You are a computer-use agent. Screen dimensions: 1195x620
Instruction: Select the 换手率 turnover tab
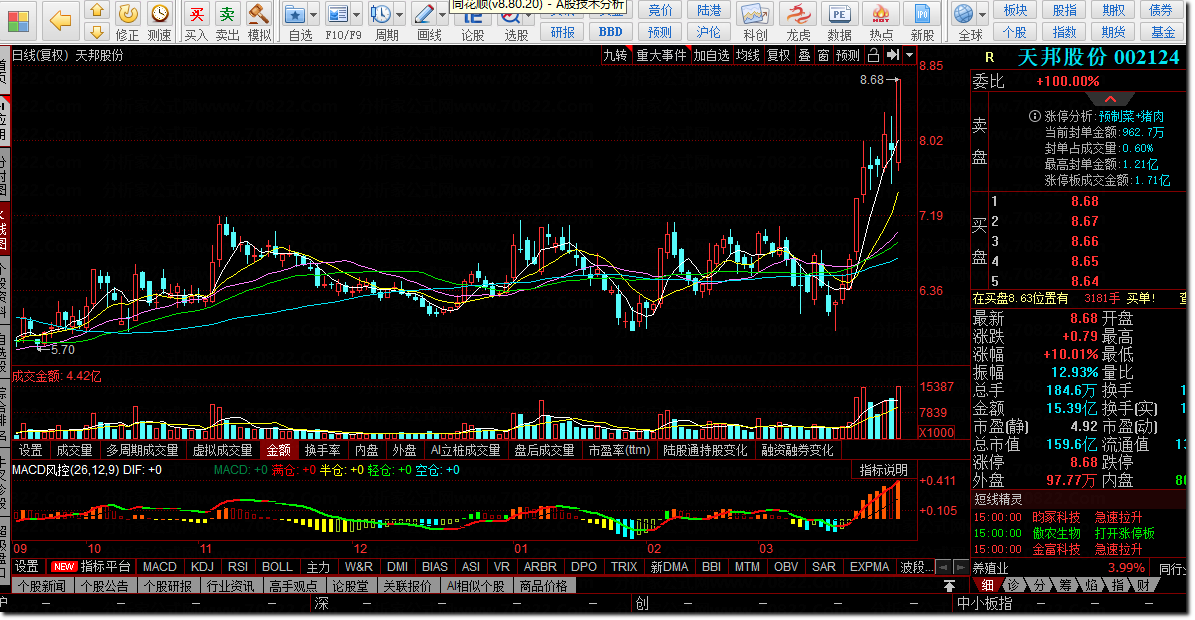click(322, 450)
